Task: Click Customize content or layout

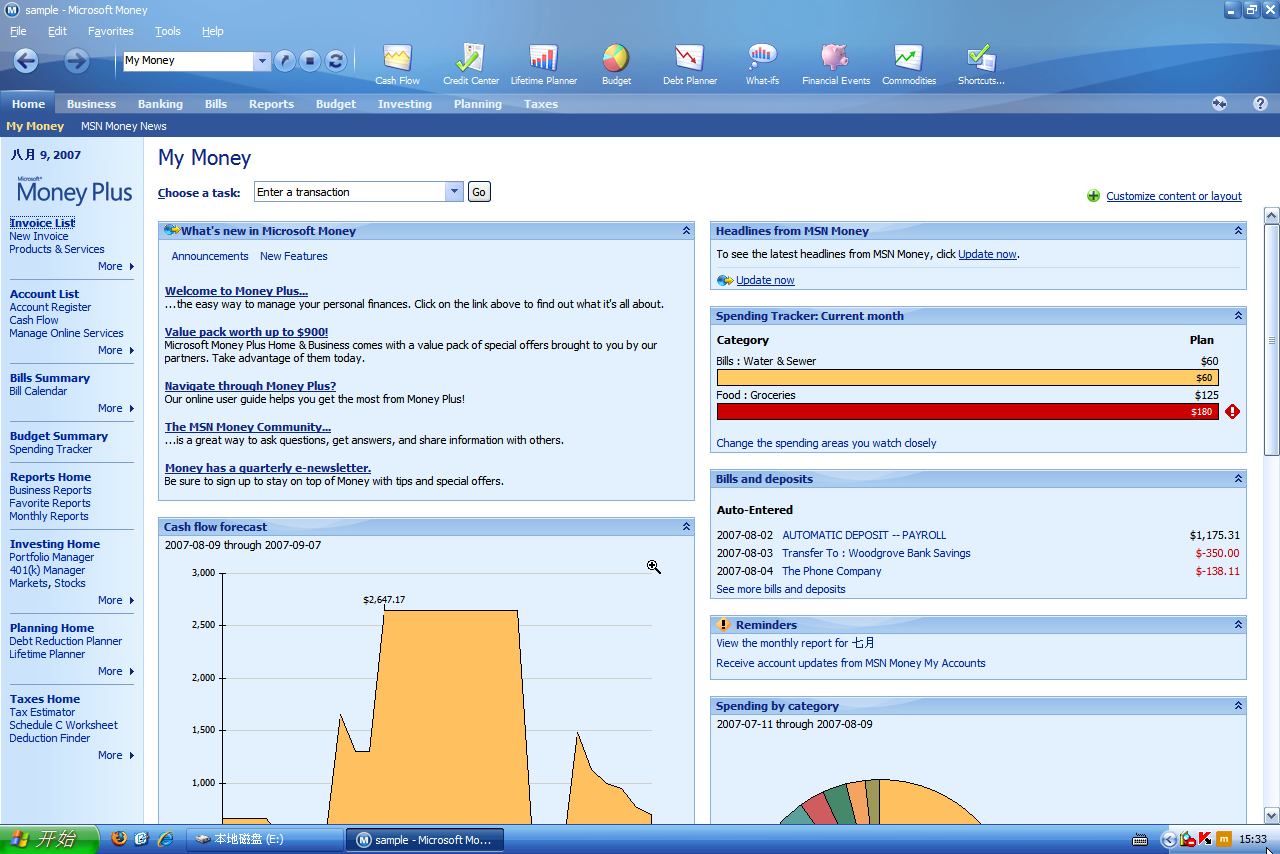Action: 1174,196
